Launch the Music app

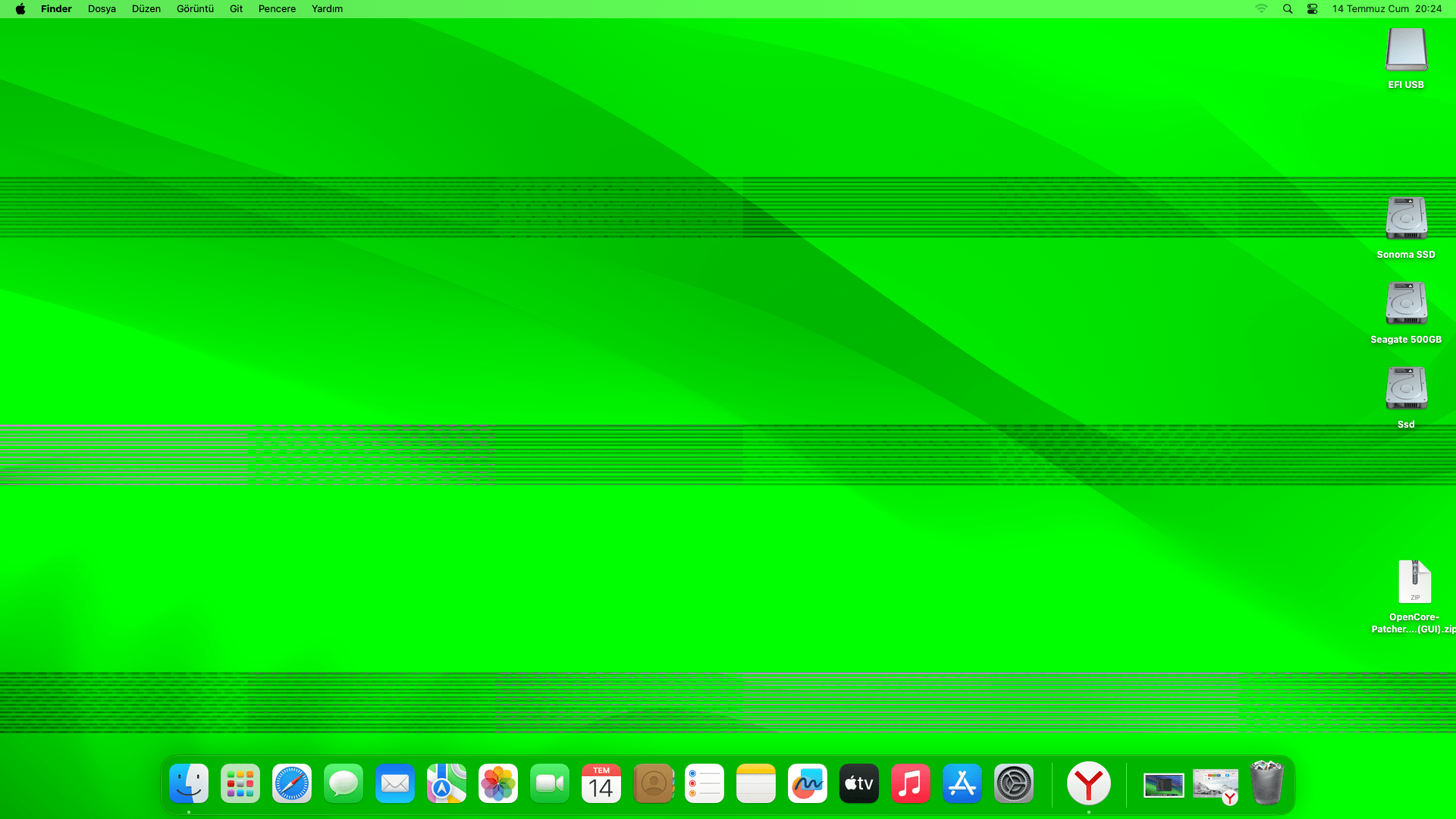point(911,783)
